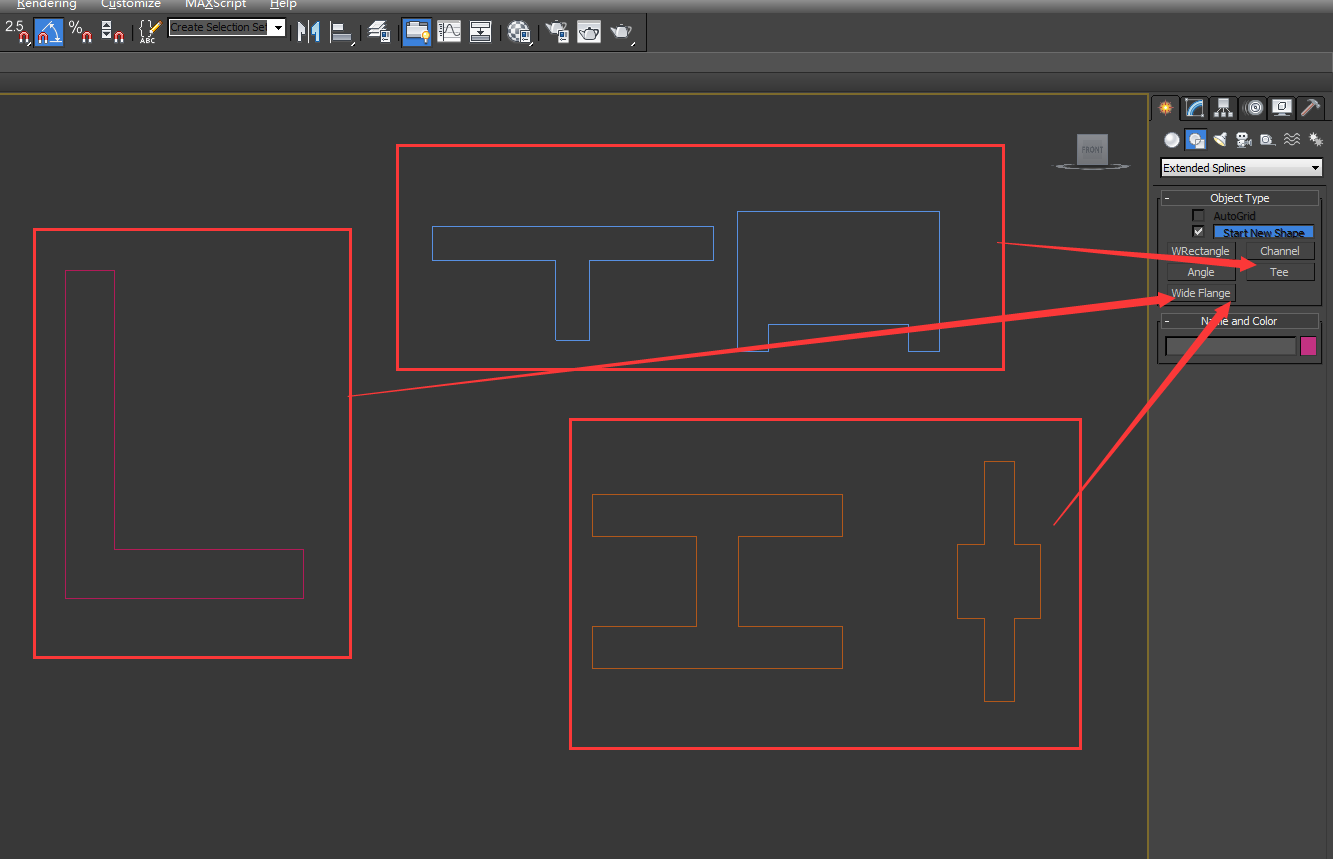Open the Material Editor icon
Image resolution: width=1333 pixels, height=859 pixels.
click(519, 32)
